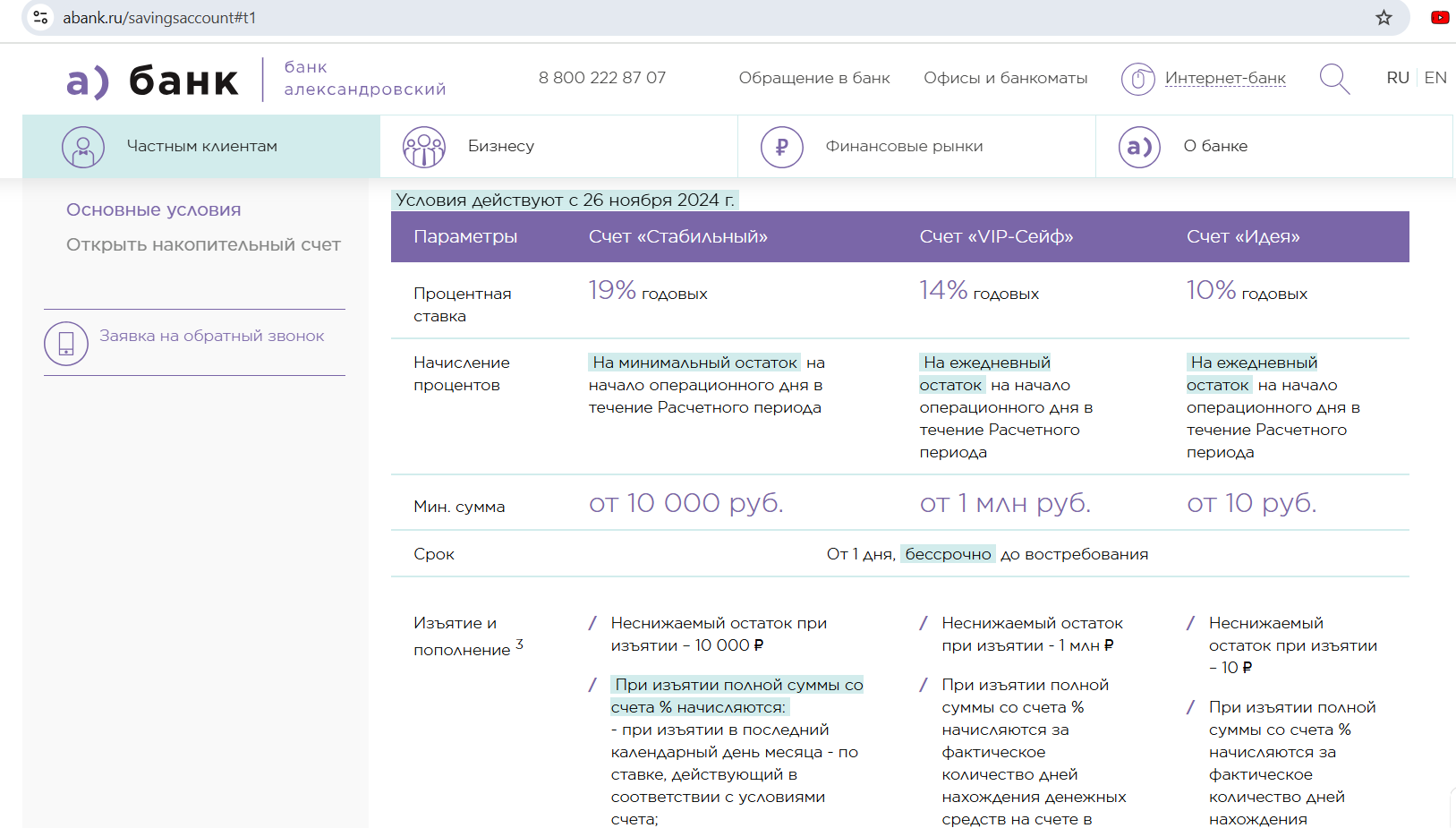Open the 'Интернет-банк' link
This screenshot has width=1456, height=828.
point(1224,78)
